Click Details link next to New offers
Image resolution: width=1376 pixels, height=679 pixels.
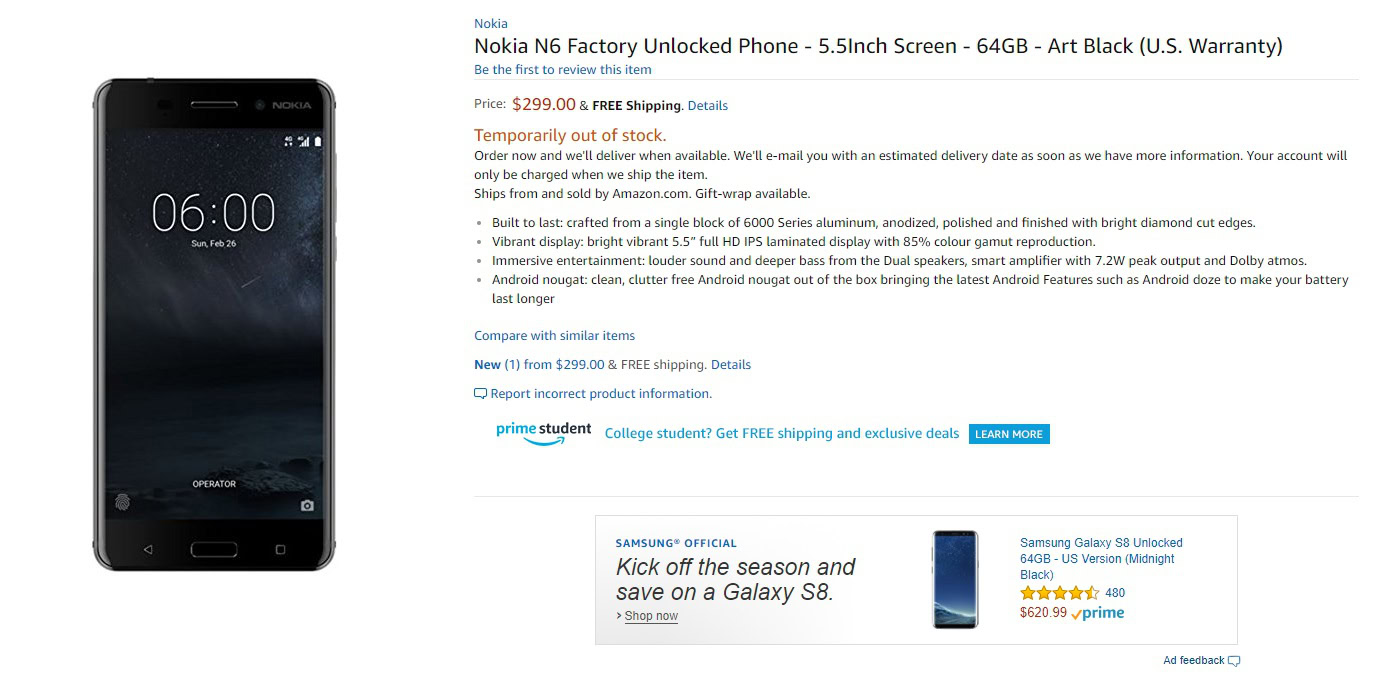click(x=730, y=364)
